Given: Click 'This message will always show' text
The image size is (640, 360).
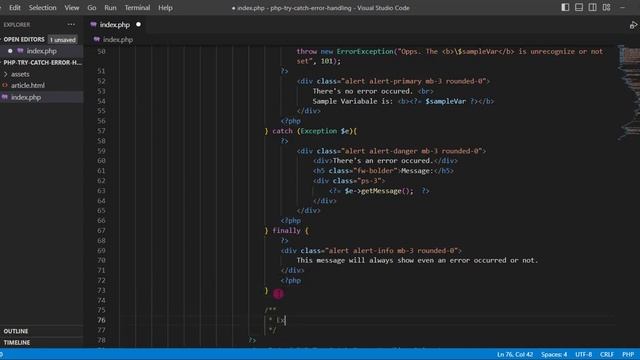Looking at the screenshot, I should coord(355,260).
